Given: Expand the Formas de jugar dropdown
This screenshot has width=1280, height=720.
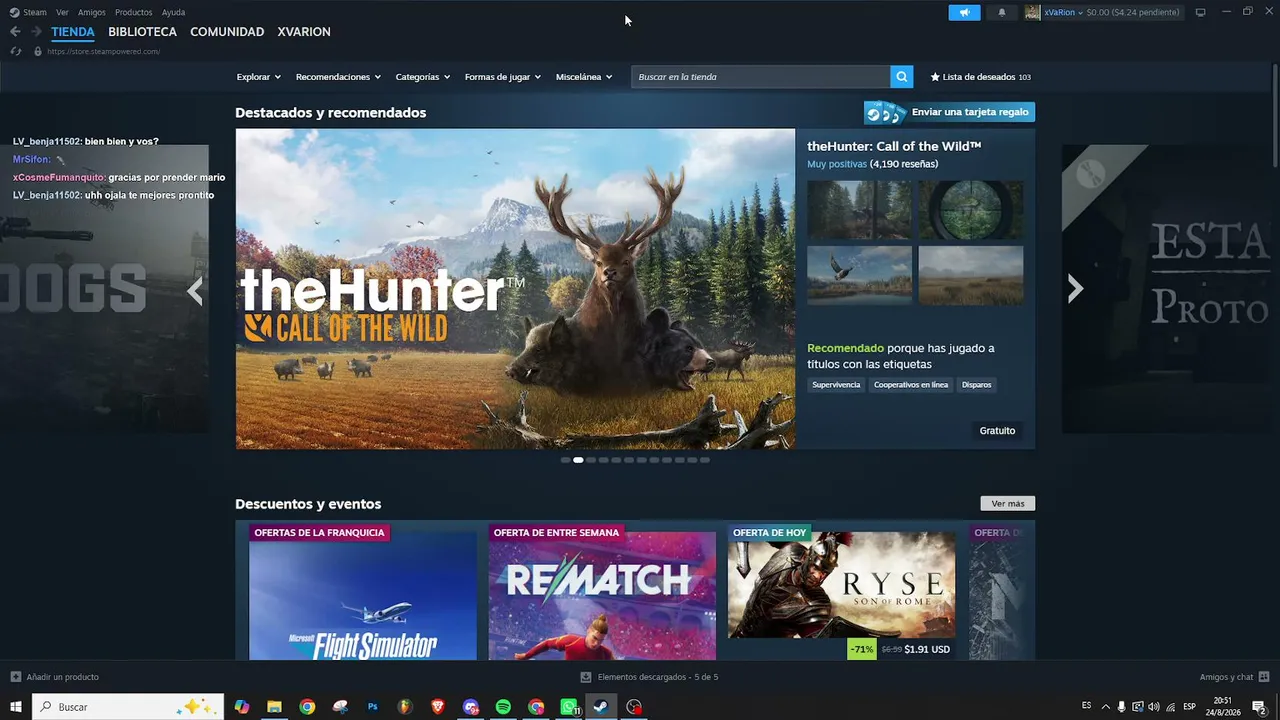Looking at the screenshot, I should 503,77.
